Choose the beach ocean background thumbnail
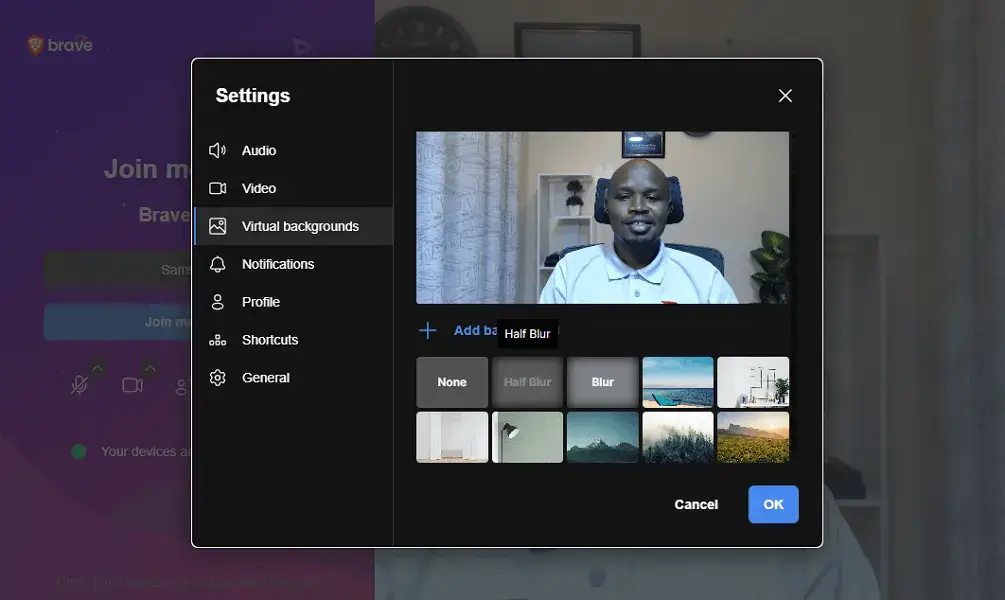 678,382
